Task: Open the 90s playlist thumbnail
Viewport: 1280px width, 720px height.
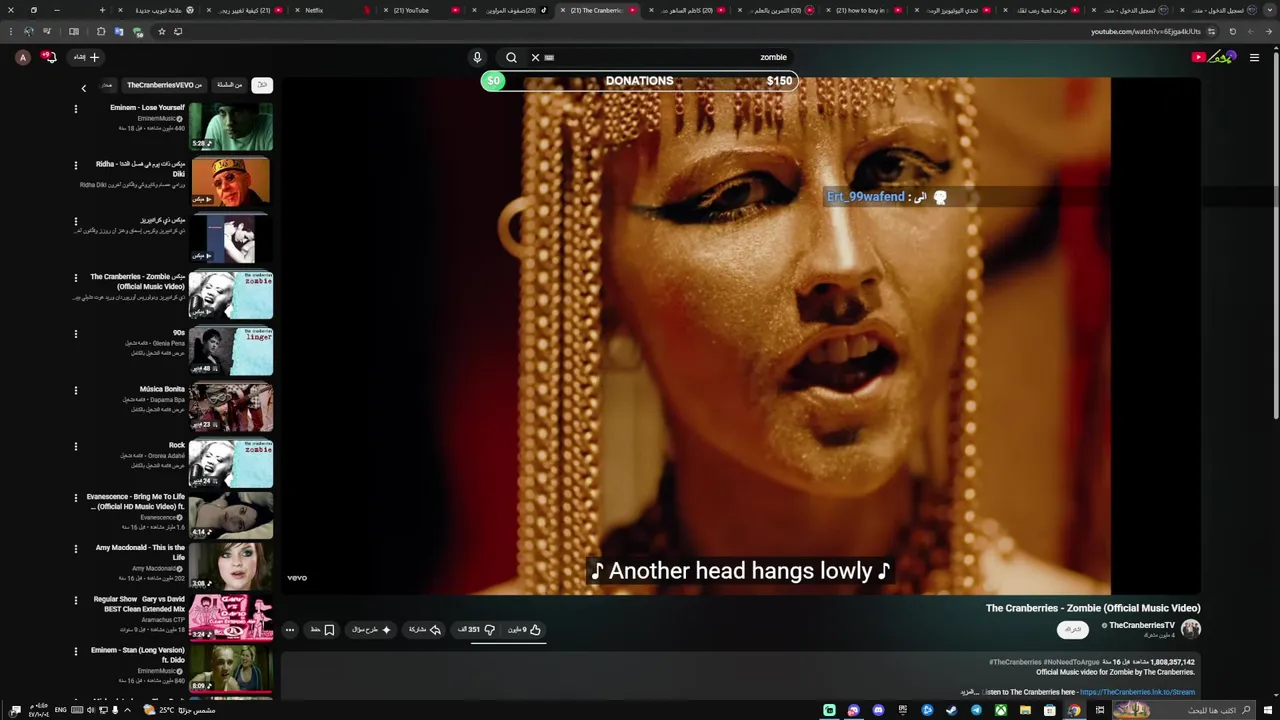Action: [231, 352]
